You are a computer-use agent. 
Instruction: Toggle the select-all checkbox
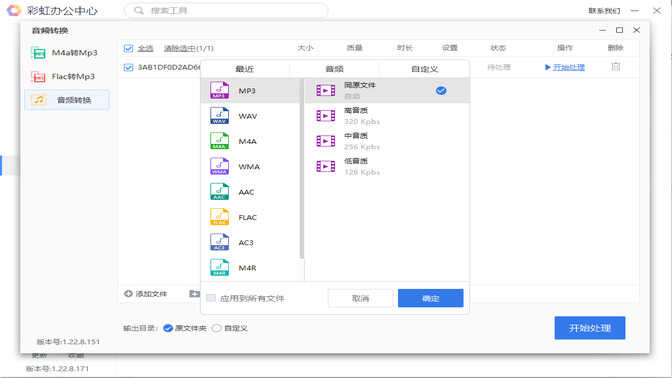(x=128, y=48)
